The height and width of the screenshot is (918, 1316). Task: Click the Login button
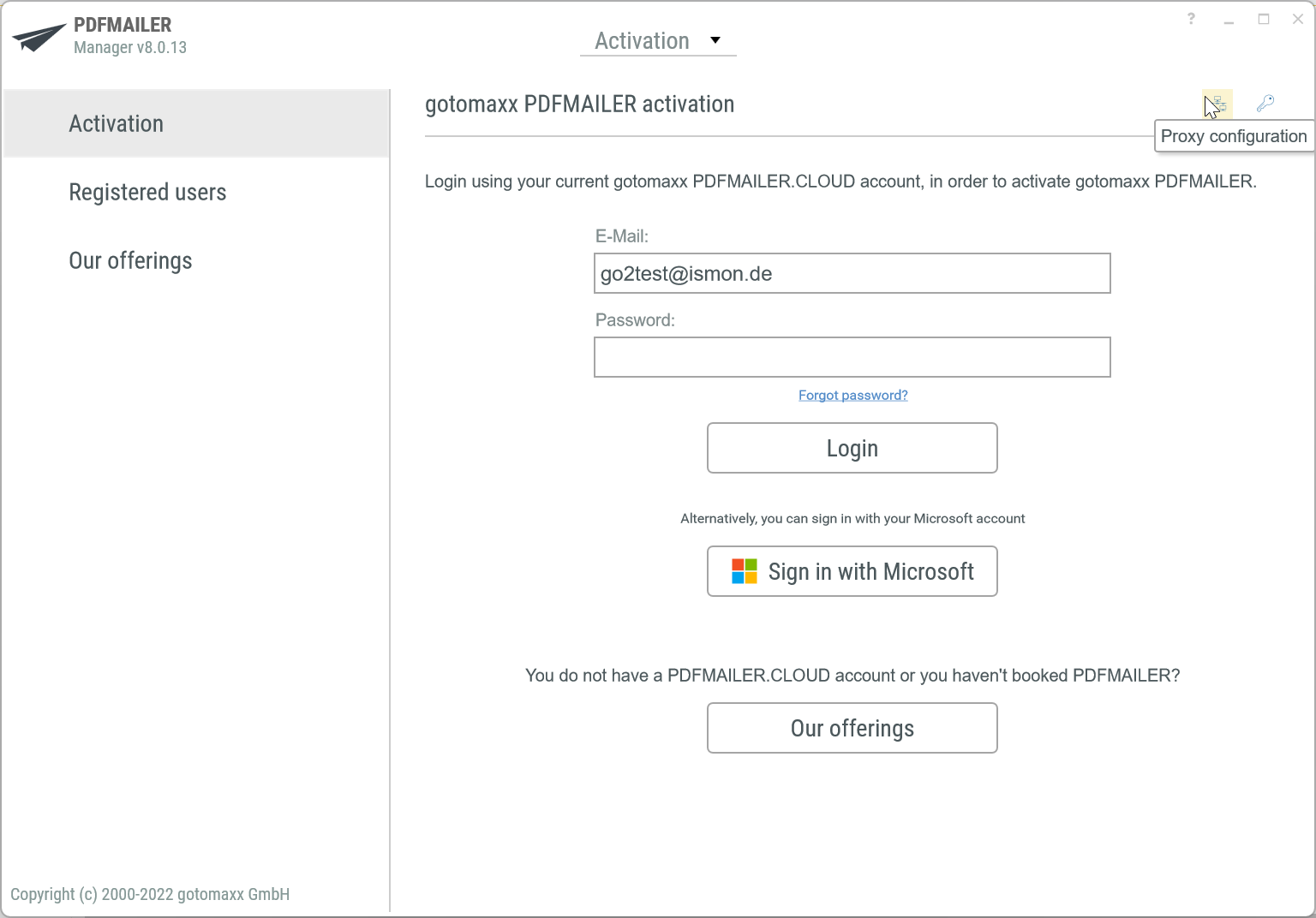pos(852,448)
